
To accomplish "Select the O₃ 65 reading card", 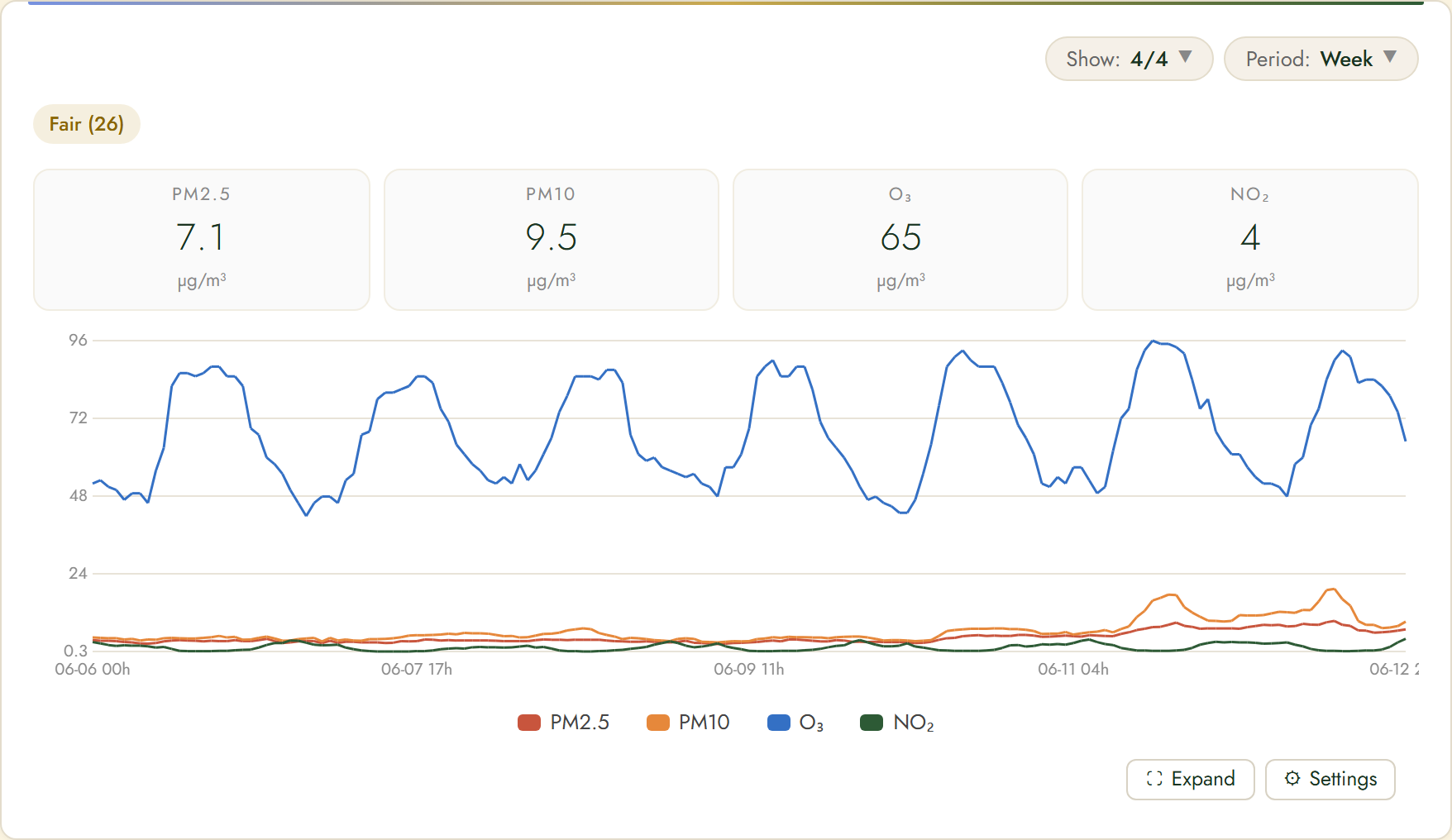I will 900,240.
